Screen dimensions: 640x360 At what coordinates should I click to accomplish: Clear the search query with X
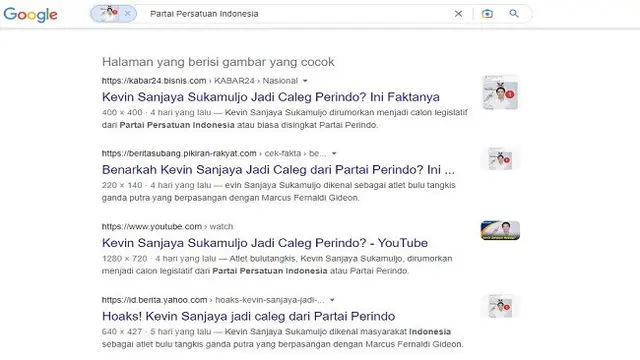458,14
